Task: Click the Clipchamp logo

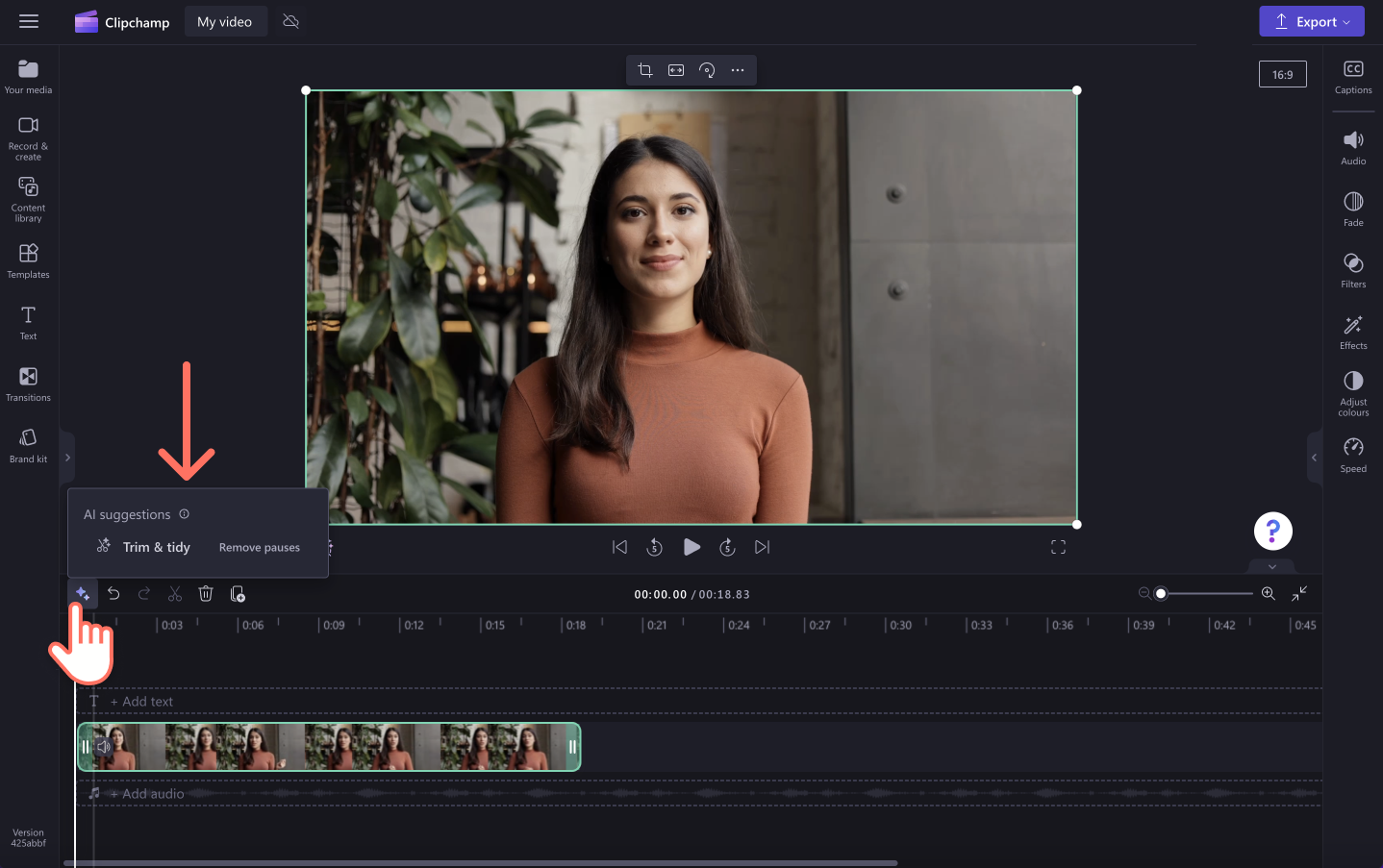Action: [x=122, y=22]
